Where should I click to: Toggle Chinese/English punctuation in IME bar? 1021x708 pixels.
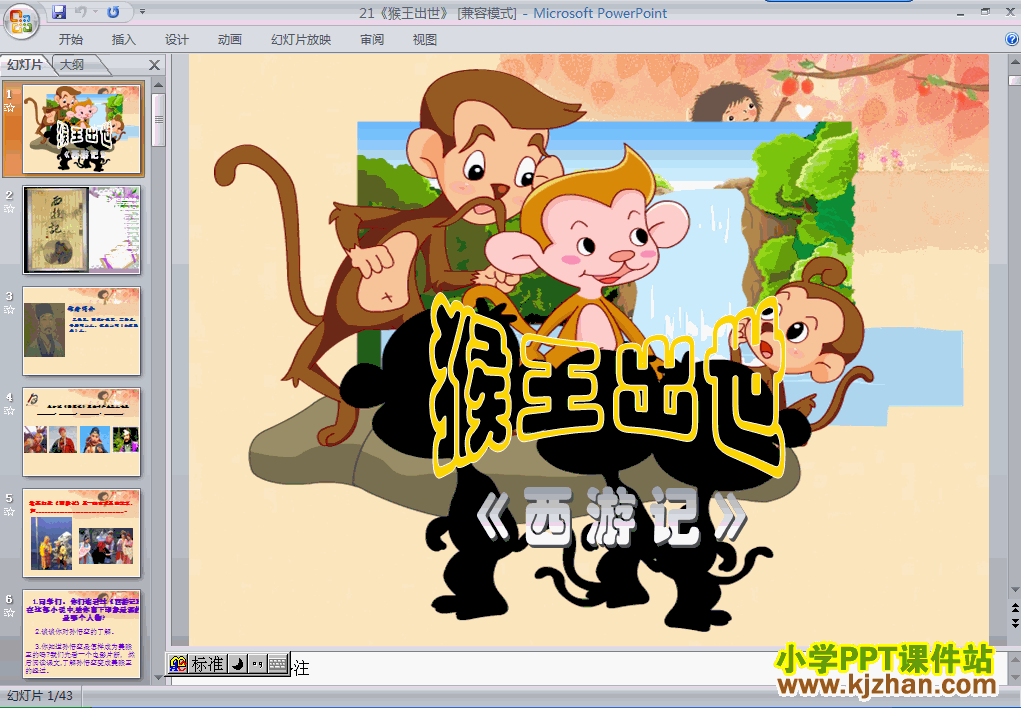257,664
